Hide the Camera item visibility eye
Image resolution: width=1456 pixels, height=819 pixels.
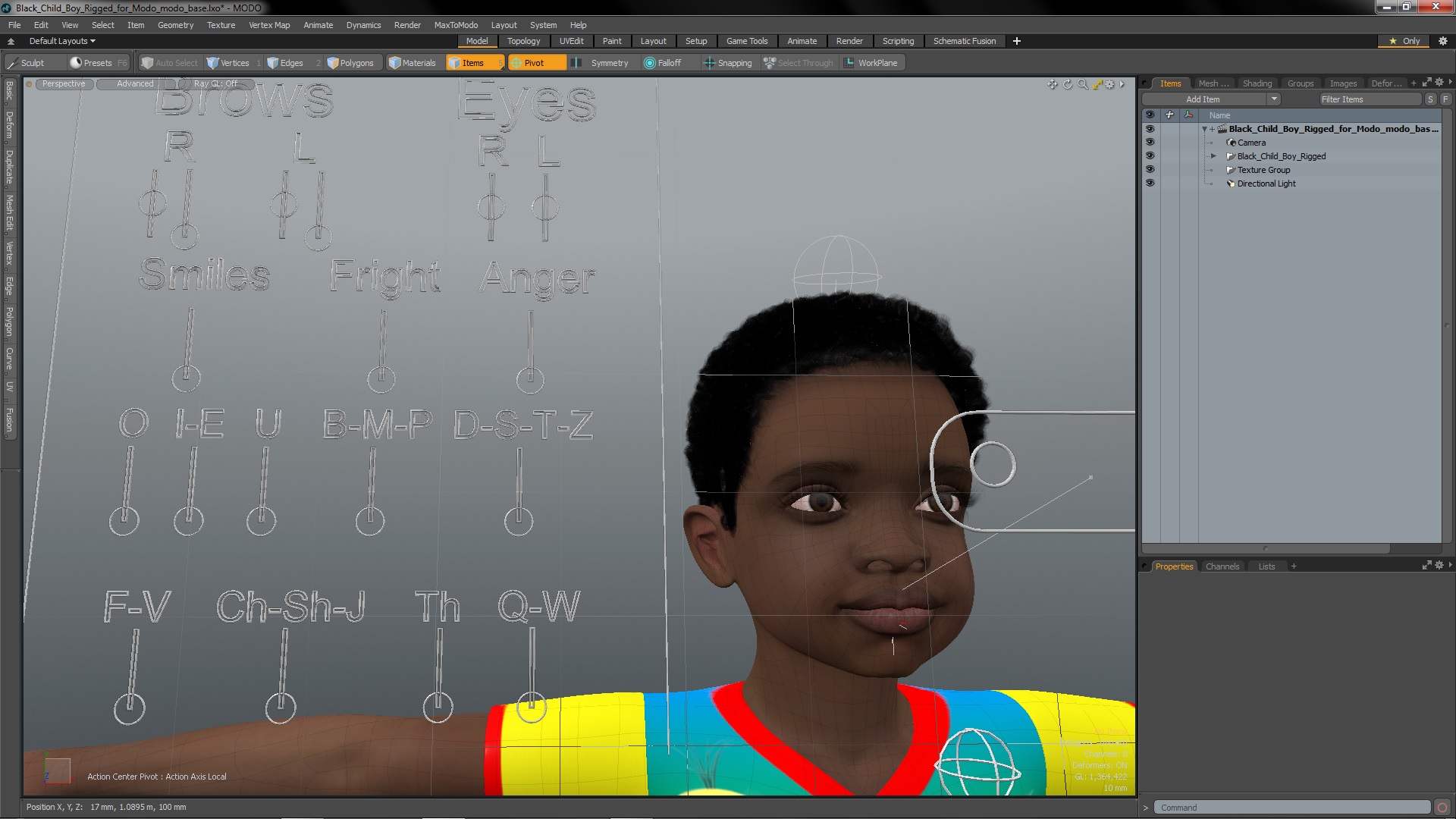1150,143
